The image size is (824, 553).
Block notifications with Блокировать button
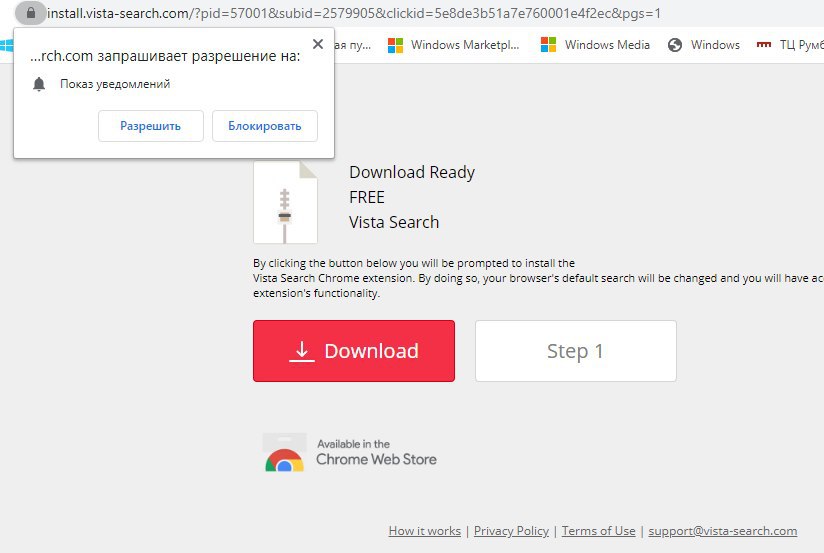coord(265,126)
